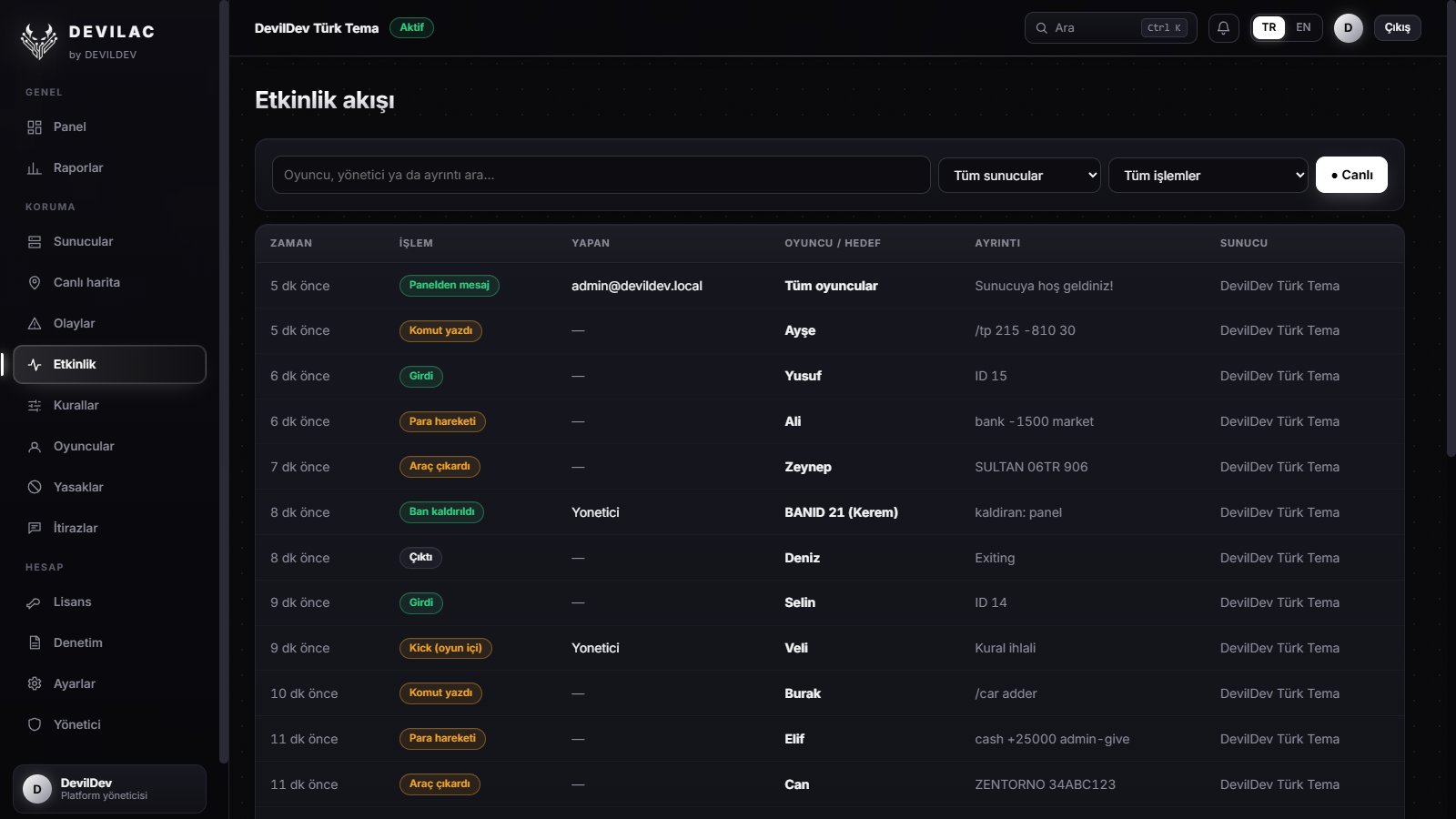
Task: Click the Sunucular server icon
Action: point(35,242)
